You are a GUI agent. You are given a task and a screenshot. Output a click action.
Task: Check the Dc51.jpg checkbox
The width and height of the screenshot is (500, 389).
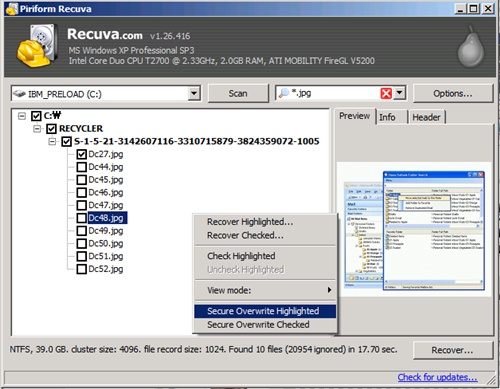tap(82, 256)
